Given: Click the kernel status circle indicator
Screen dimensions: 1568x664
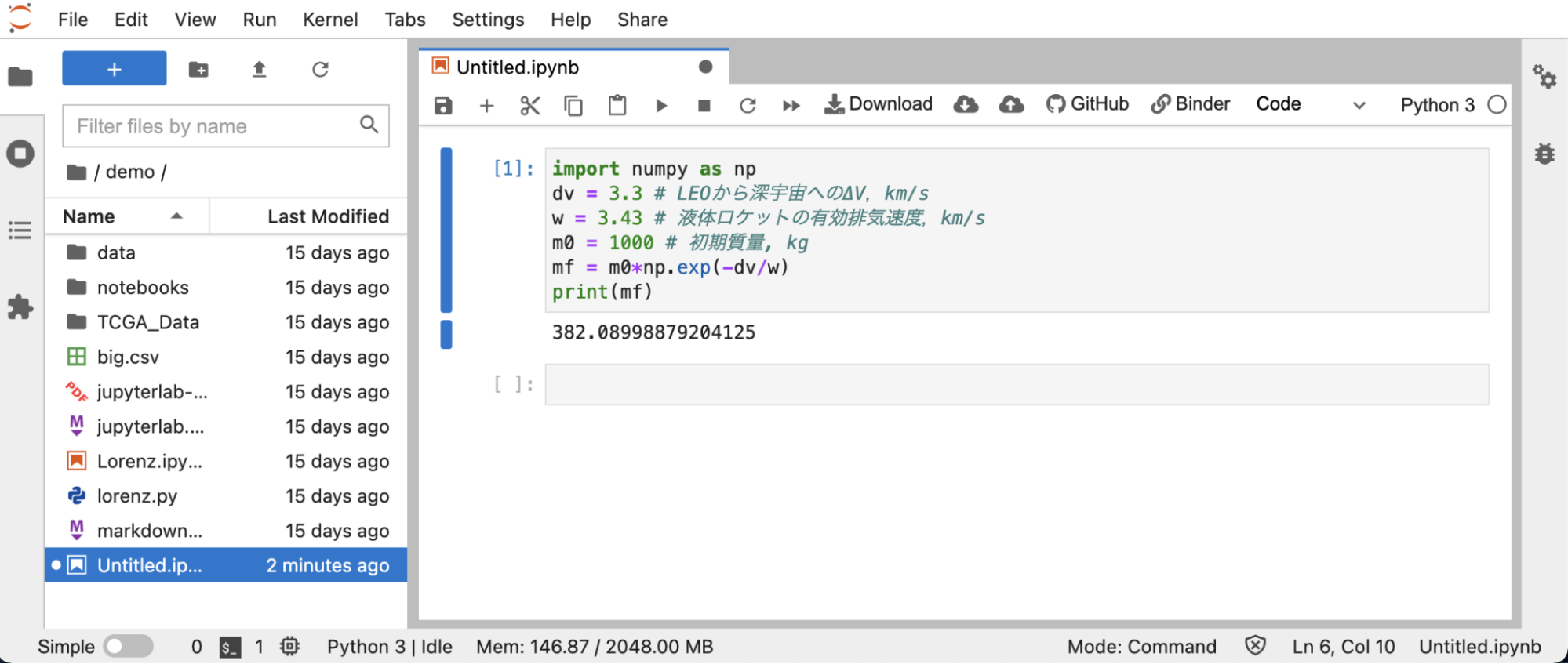Looking at the screenshot, I should (1497, 105).
